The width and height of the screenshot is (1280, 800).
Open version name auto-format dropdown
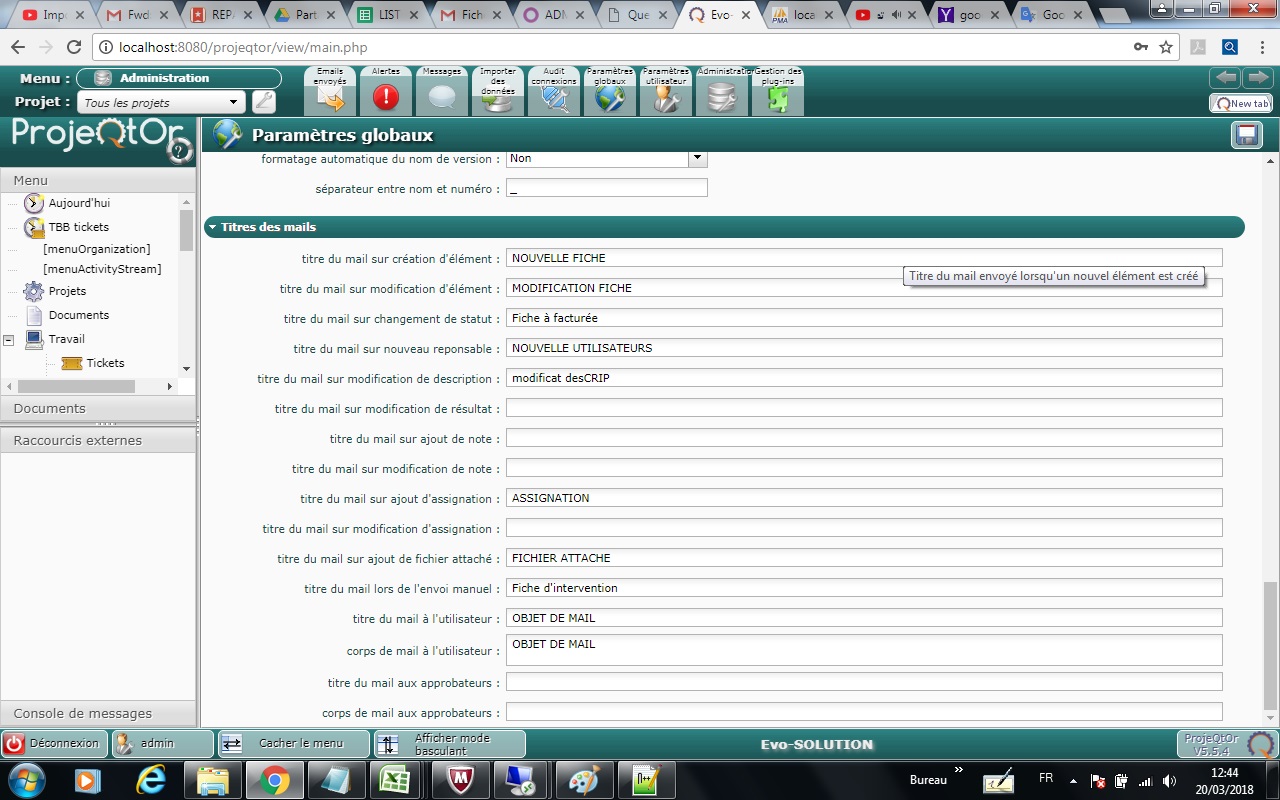(x=697, y=158)
